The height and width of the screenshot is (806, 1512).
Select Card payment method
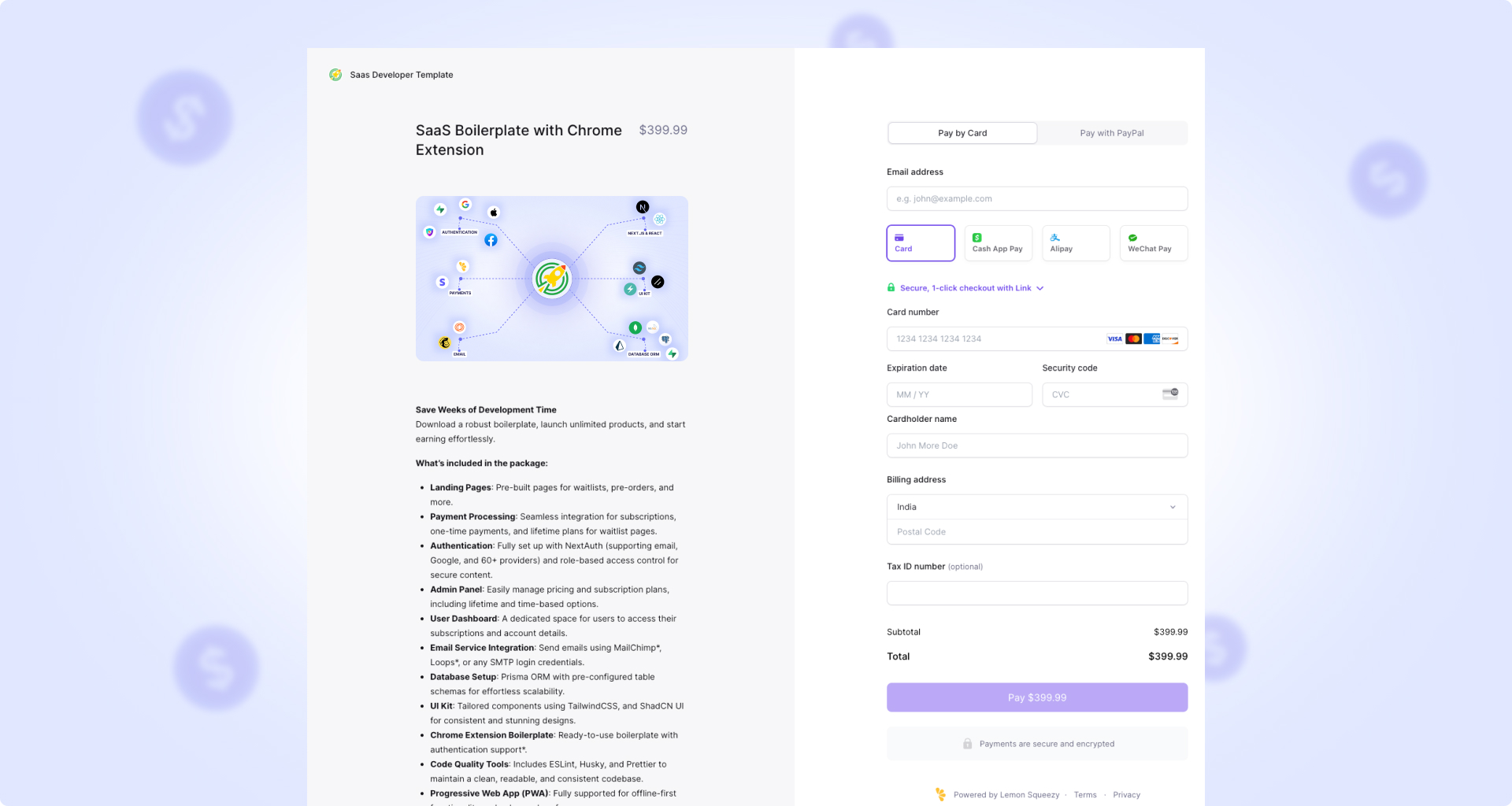(921, 243)
